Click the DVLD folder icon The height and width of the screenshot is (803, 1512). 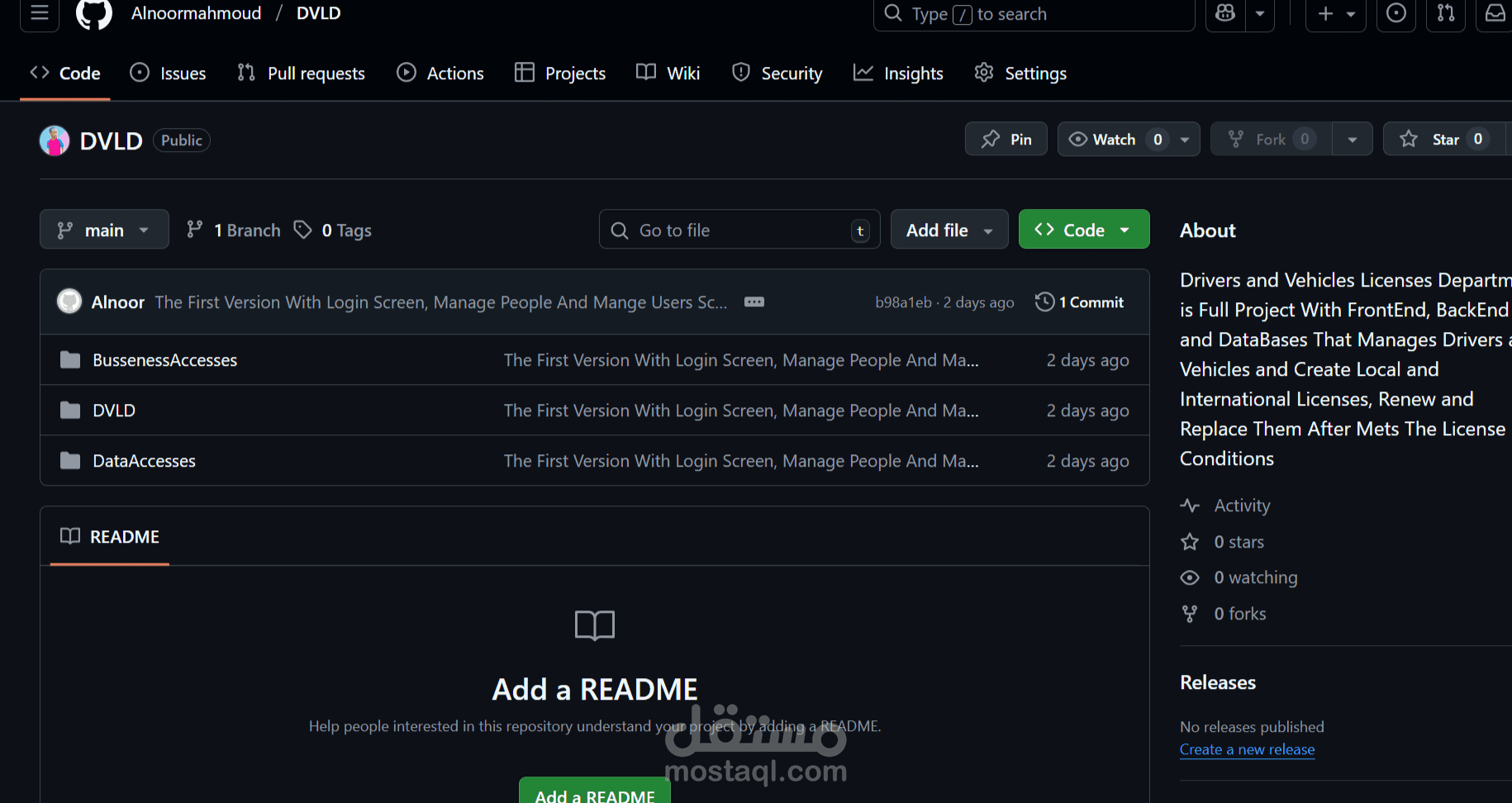click(70, 411)
